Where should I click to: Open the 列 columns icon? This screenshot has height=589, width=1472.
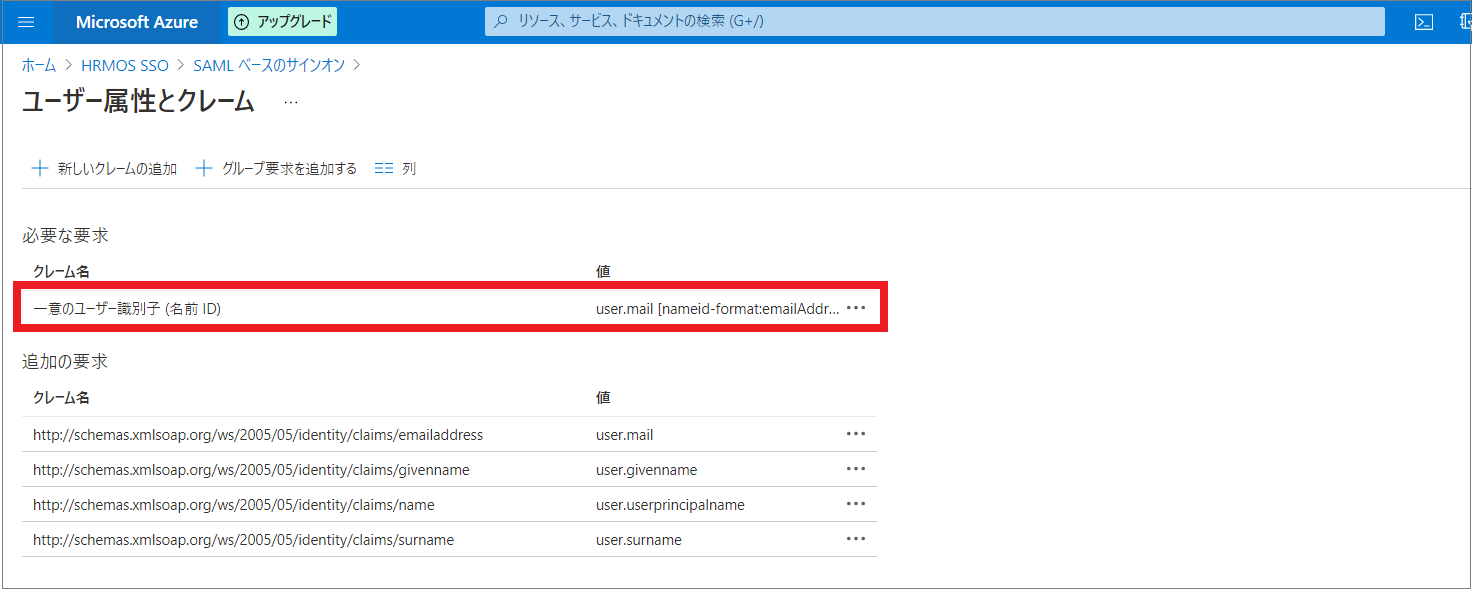point(384,169)
